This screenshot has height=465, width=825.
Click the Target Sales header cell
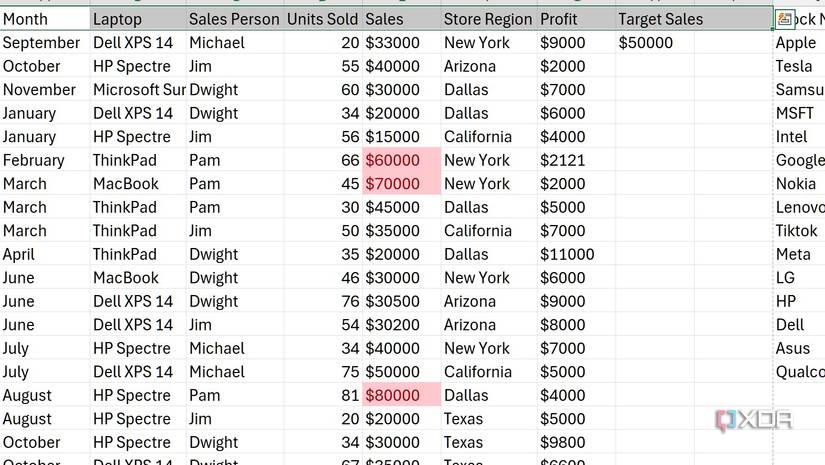[x=660, y=19]
